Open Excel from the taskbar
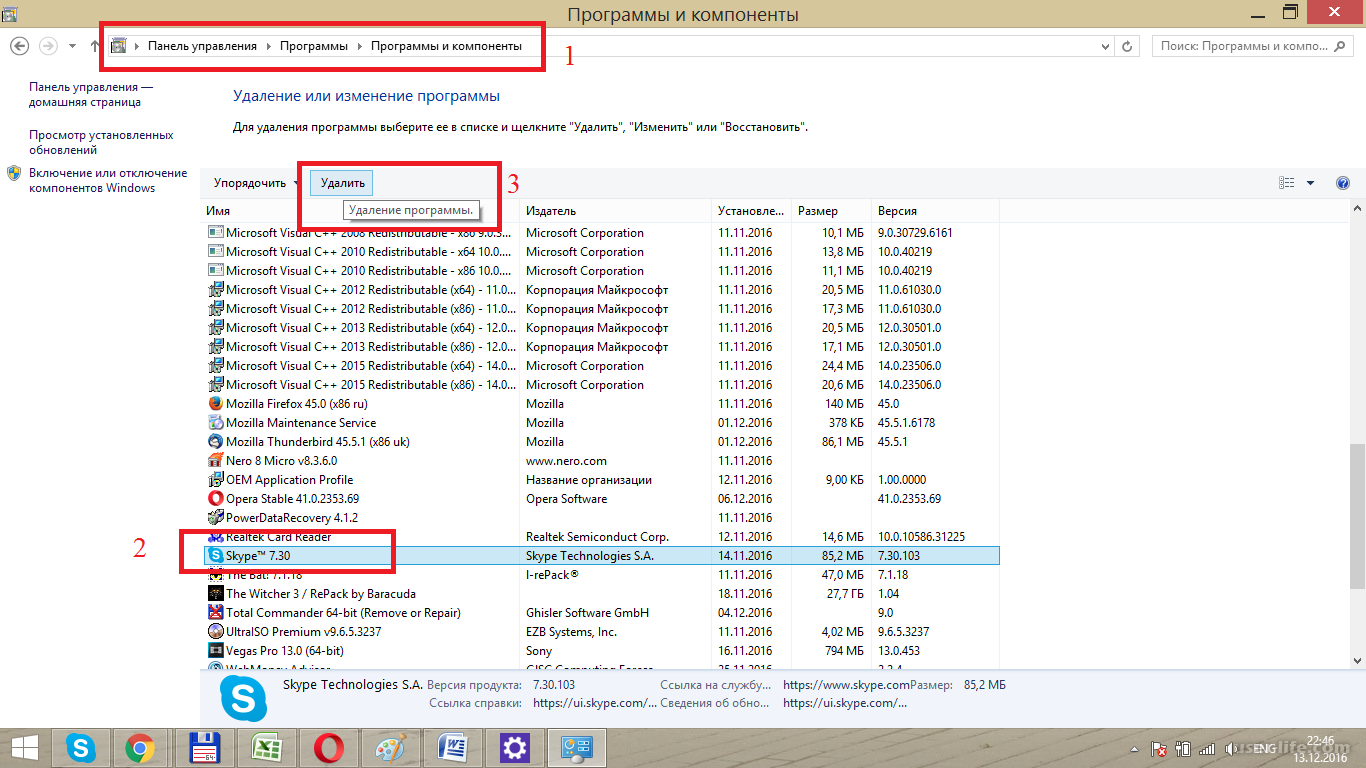Screen dimensions: 1366x768 [265, 748]
